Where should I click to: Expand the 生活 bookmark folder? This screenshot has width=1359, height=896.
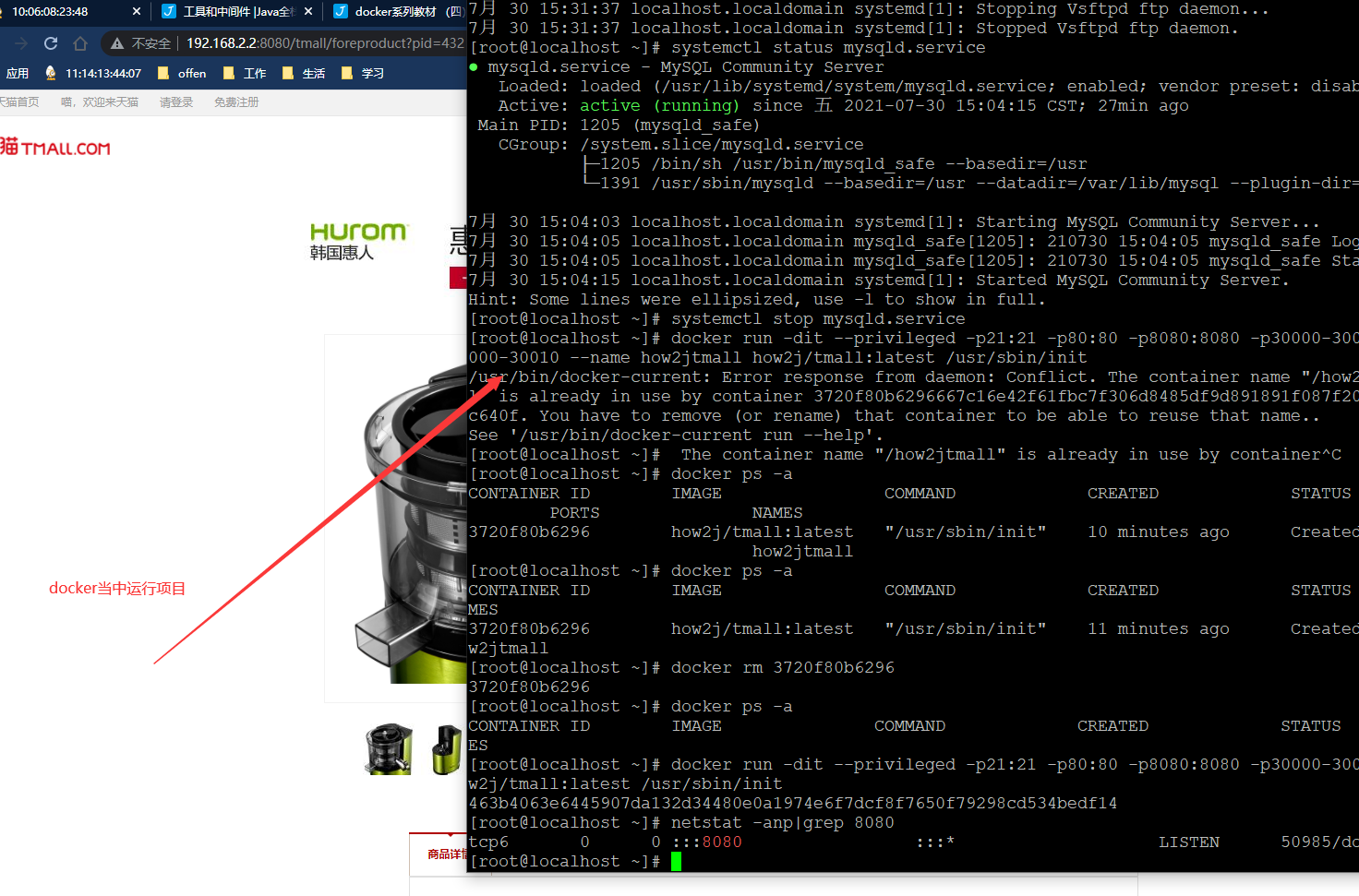(304, 73)
